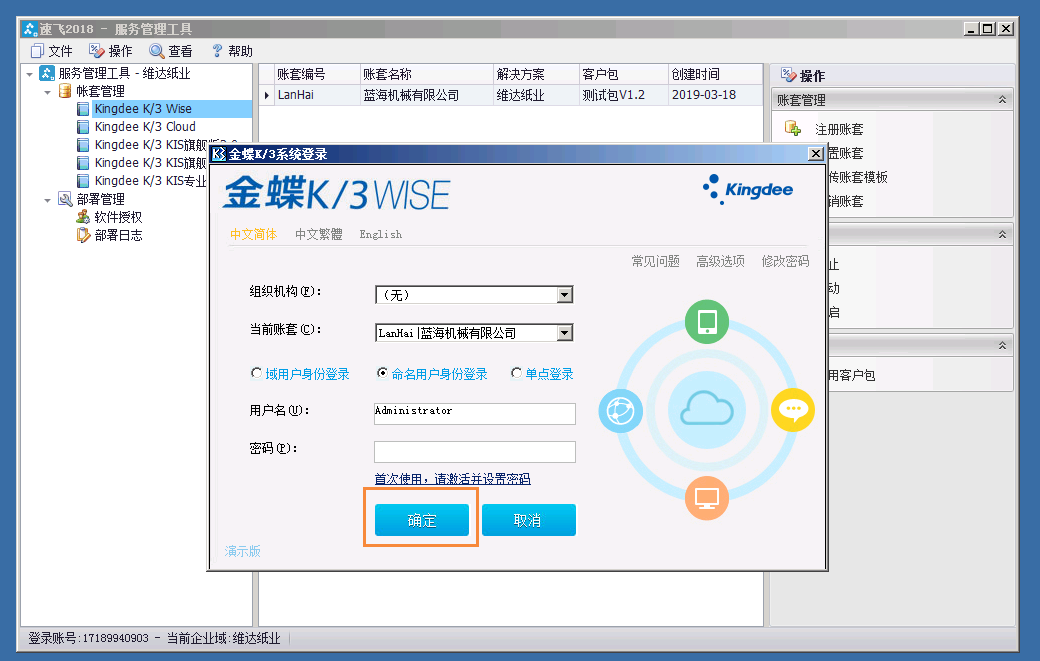
Task: Click the 测试包V1.2 table cell
Action: tap(623, 95)
